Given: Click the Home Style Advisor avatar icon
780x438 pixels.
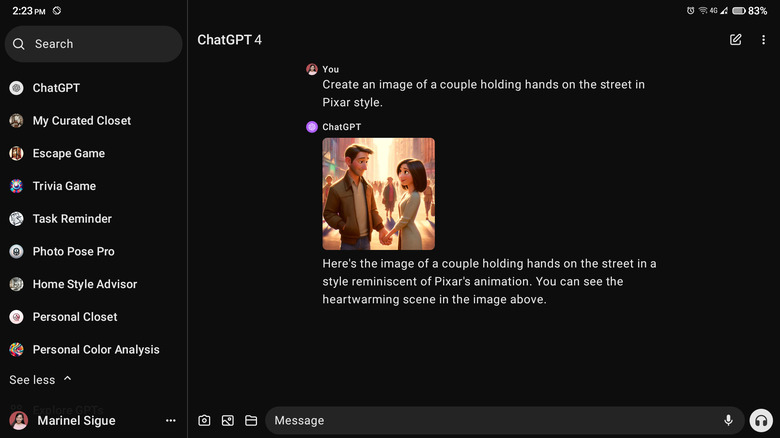Looking at the screenshot, I should pos(16,284).
